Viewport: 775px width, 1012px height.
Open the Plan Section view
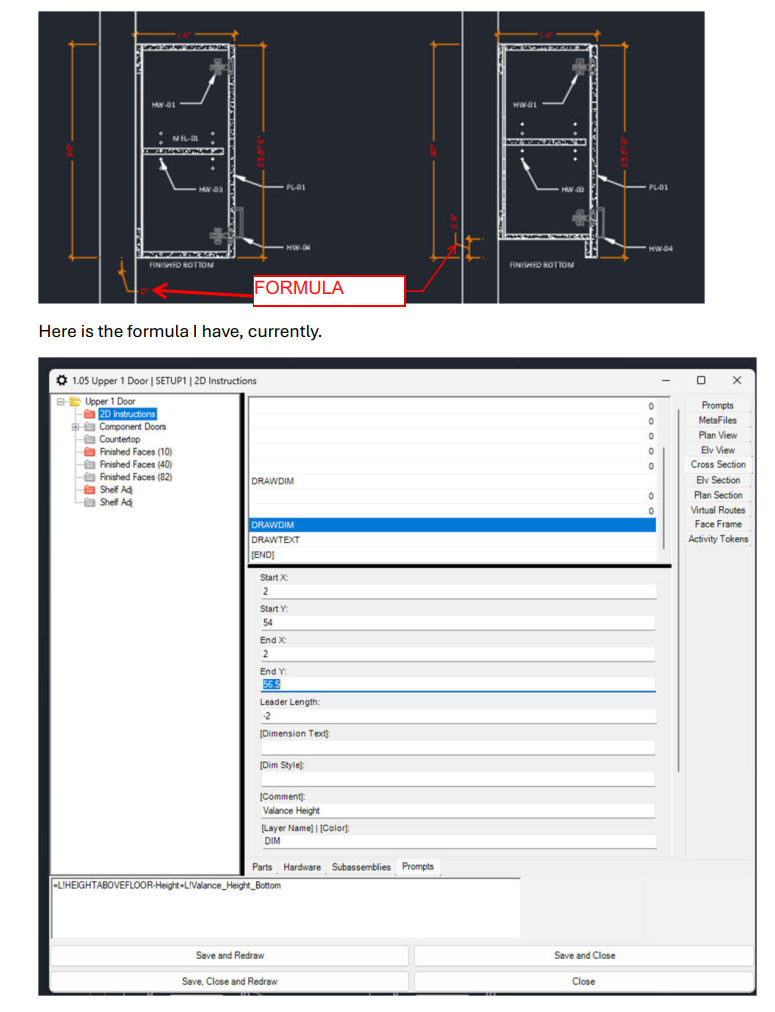pyautogui.click(x=718, y=495)
